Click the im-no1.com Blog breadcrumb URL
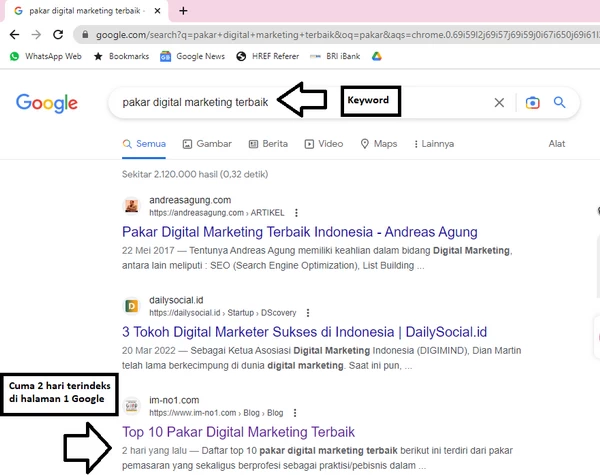 (x=216, y=413)
